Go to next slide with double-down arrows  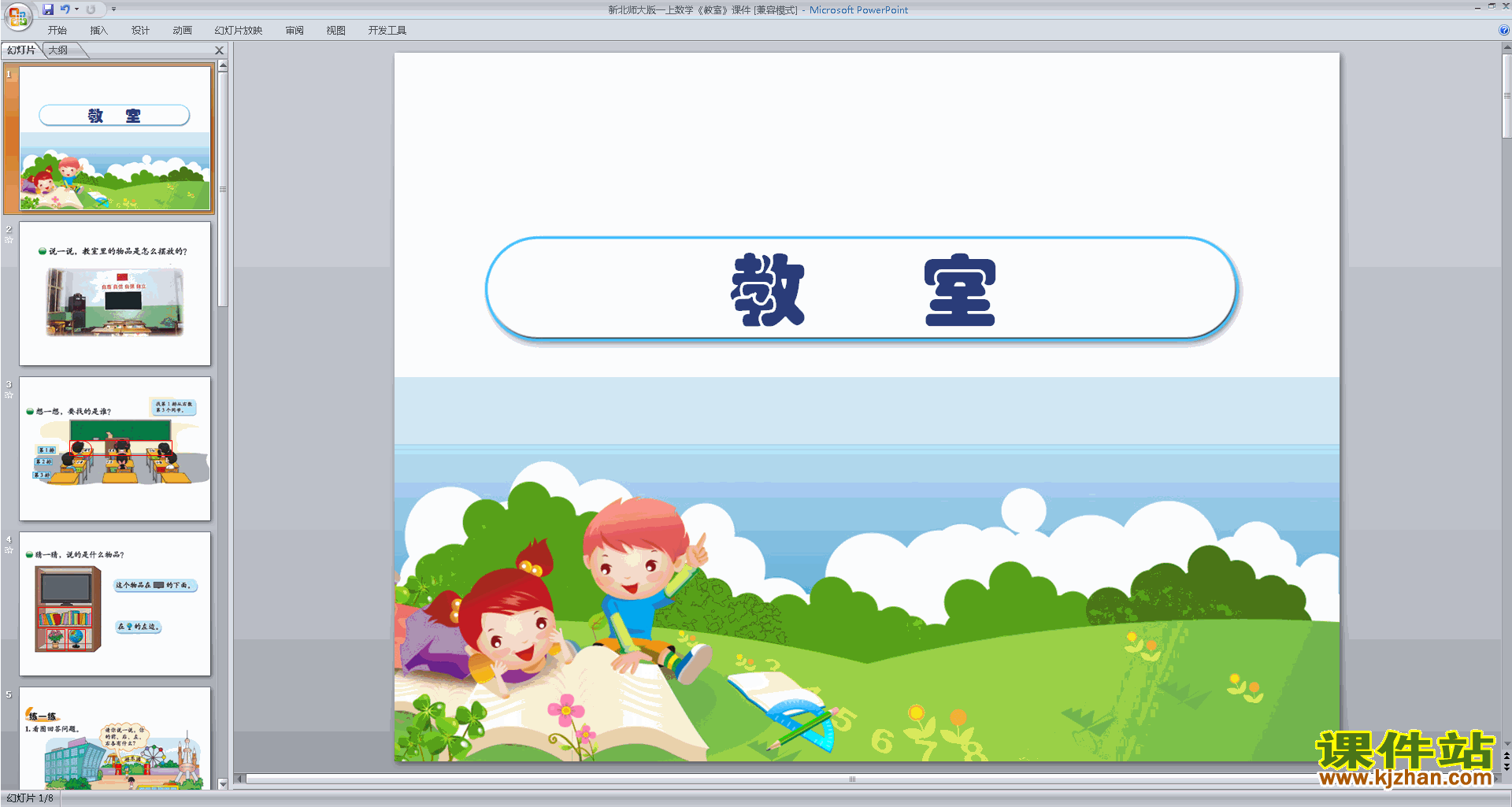click(1506, 767)
